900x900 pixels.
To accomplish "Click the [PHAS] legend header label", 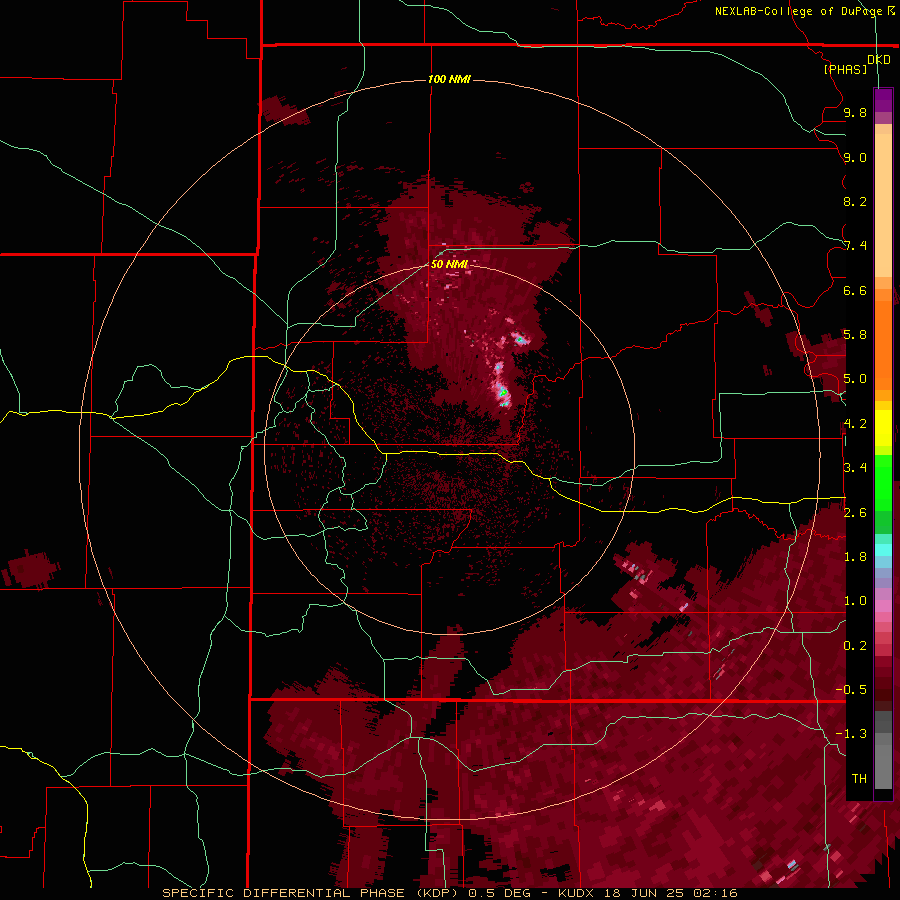I will pos(845,70).
